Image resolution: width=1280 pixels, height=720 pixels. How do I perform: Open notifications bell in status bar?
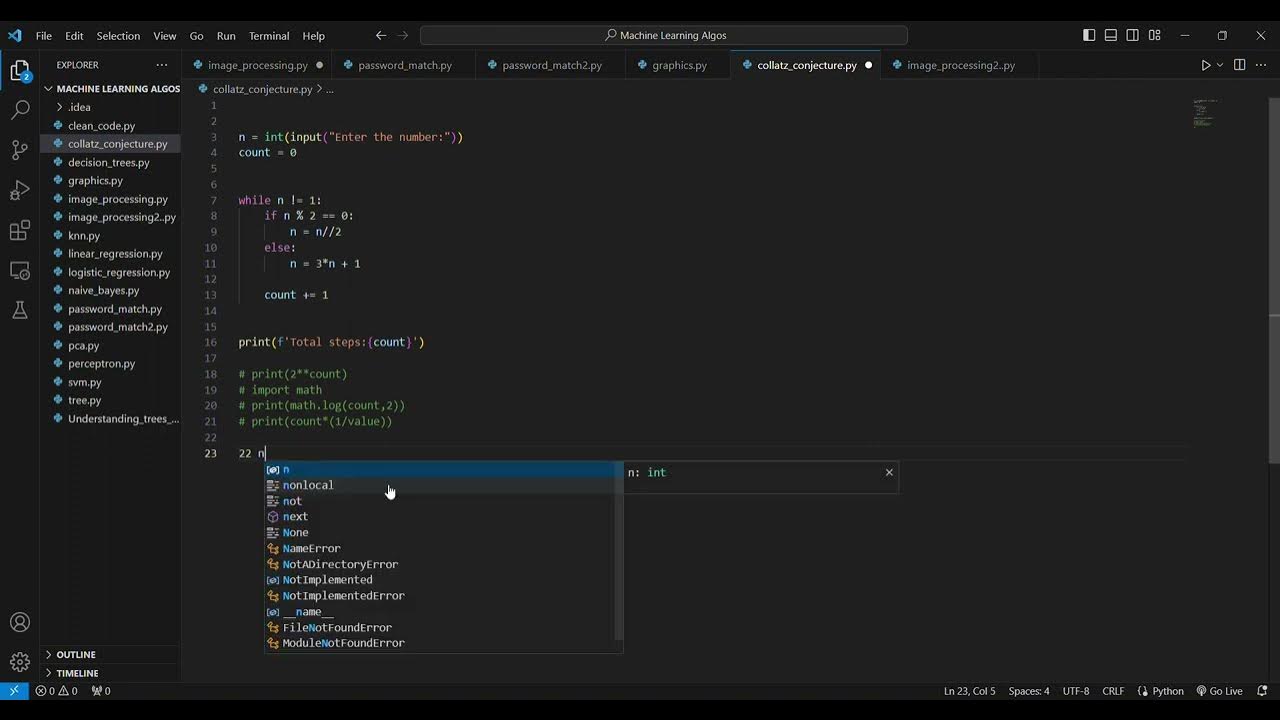tap(1262, 691)
